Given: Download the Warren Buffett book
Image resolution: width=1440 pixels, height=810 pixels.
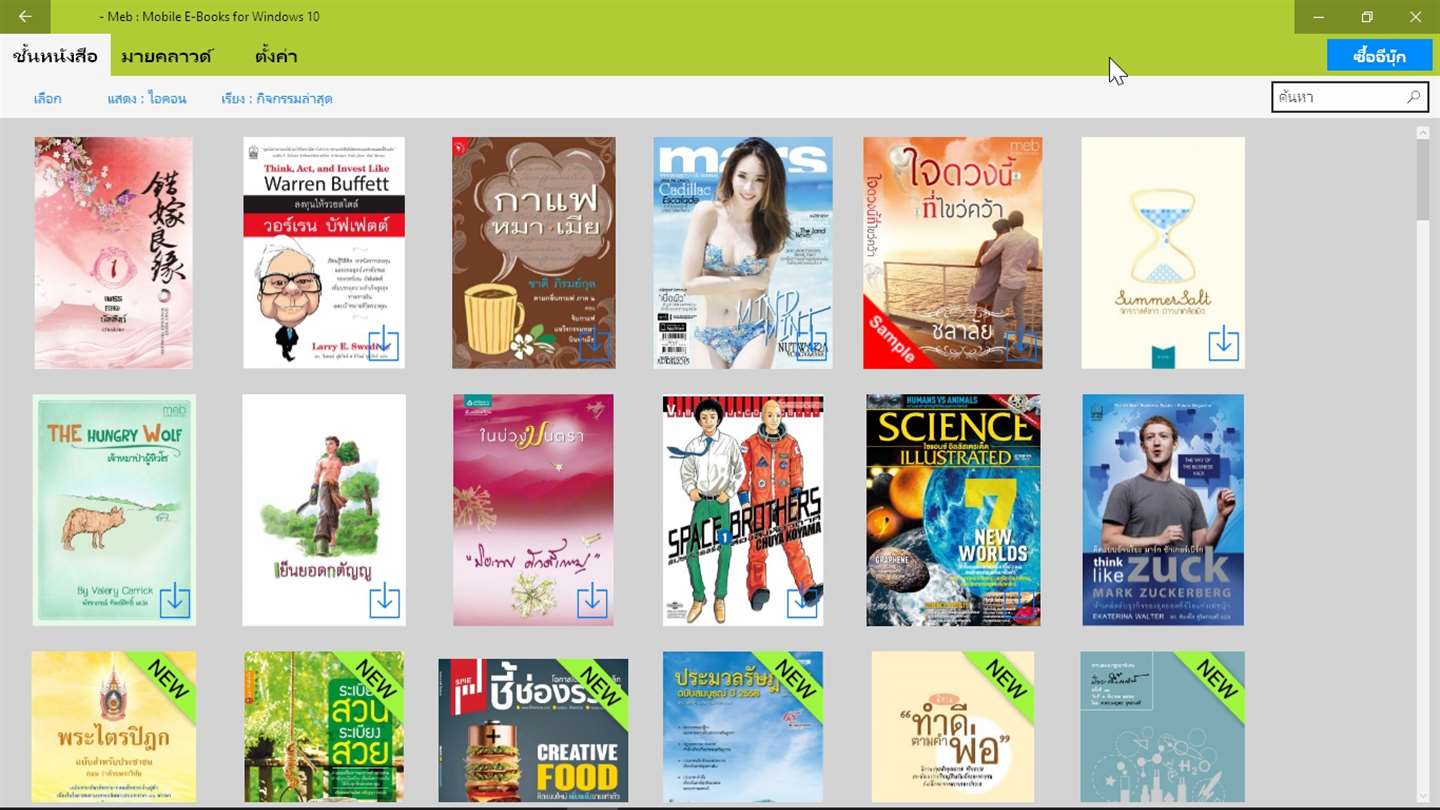Looking at the screenshot, I should (384, 345).
